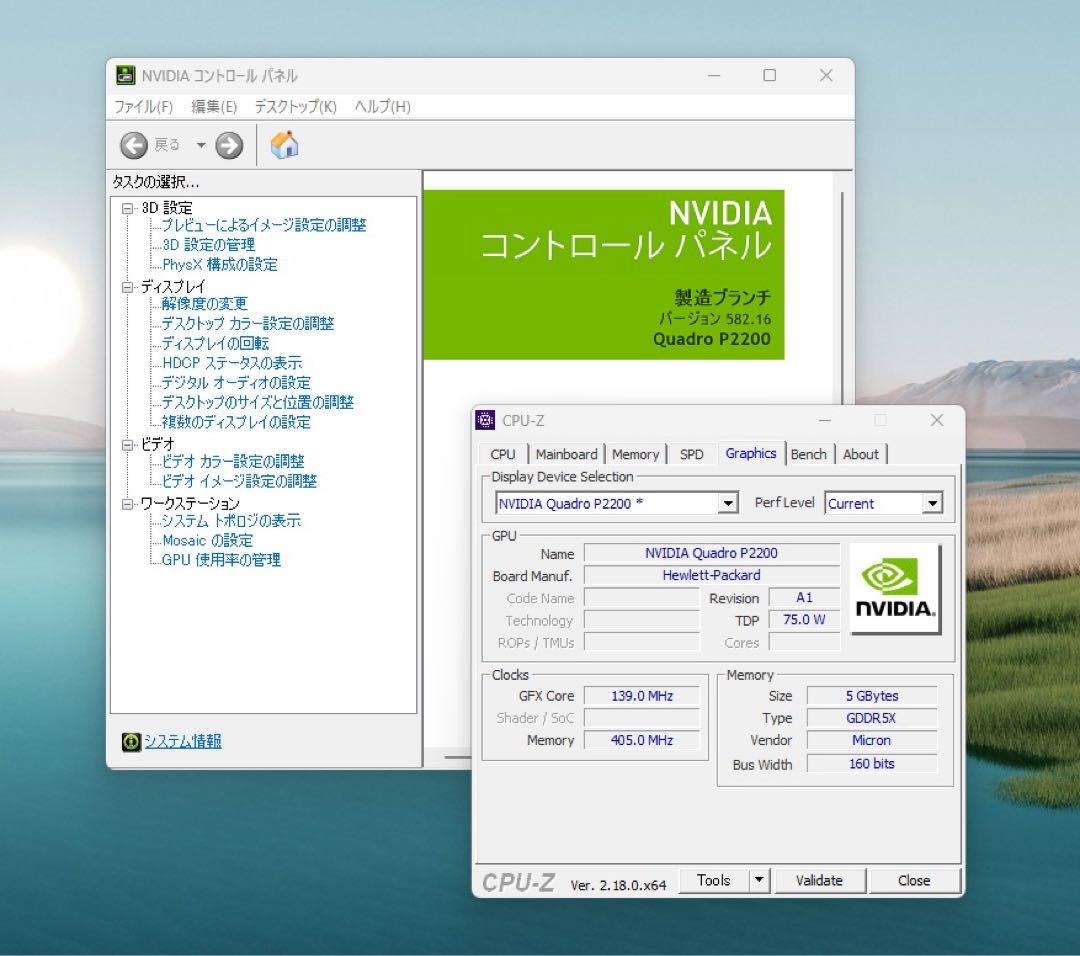Open the ファイル(F) menu
1080x956 pixels.
pyautogui.click(x=143, y=107)
